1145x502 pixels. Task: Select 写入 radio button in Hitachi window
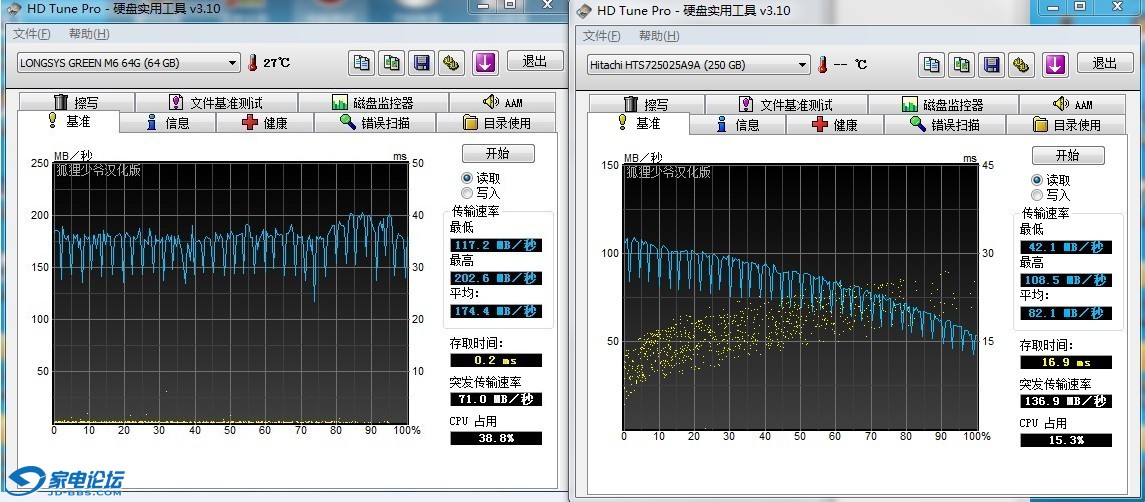coord(1037,195)
